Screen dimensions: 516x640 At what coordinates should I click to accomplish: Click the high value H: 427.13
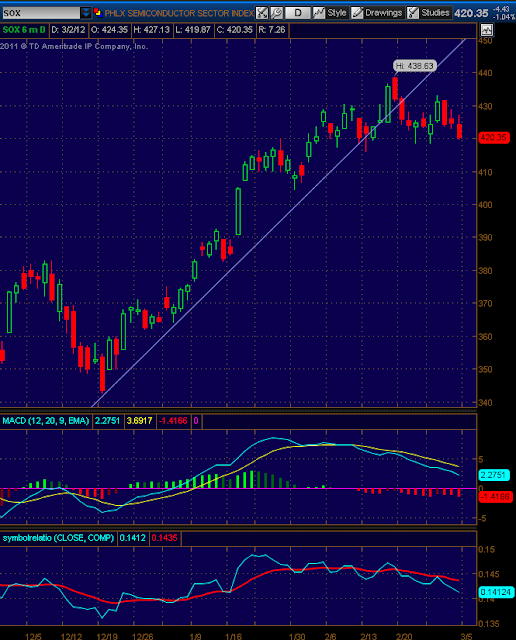click(x=151, y=30)
